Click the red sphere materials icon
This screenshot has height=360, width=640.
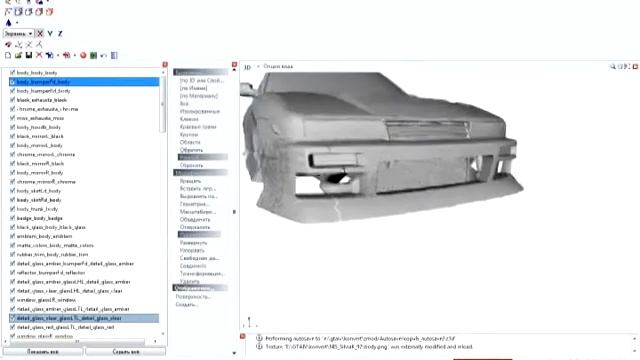83,55
